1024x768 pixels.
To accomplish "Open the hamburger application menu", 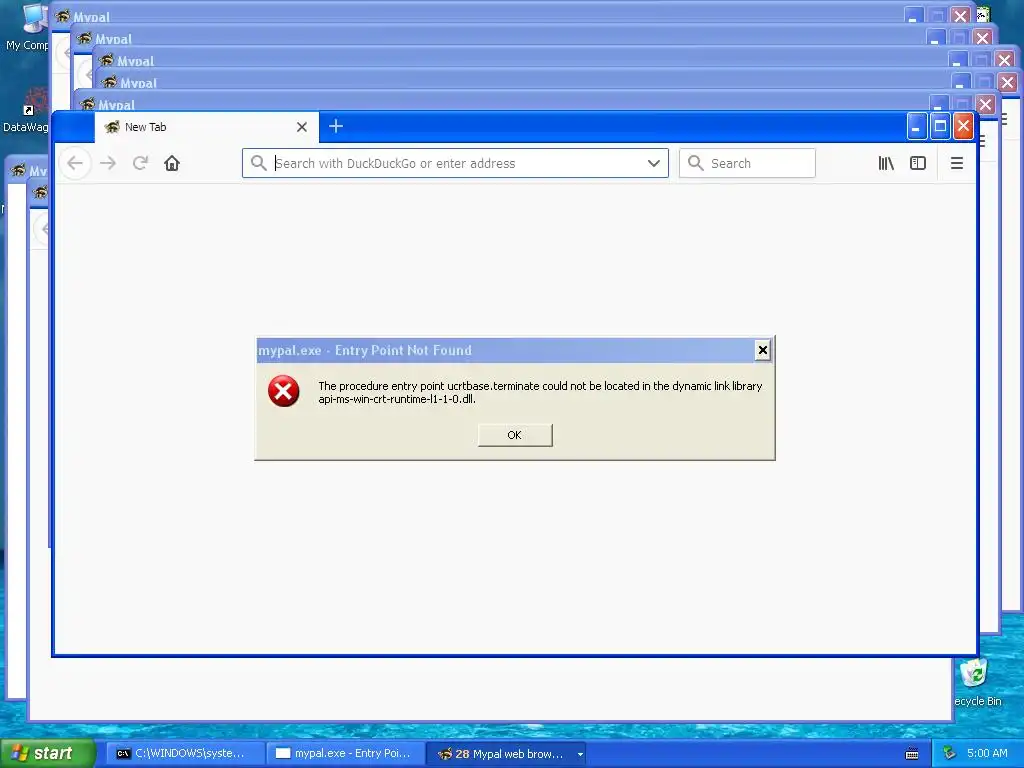I will (957, 163).
